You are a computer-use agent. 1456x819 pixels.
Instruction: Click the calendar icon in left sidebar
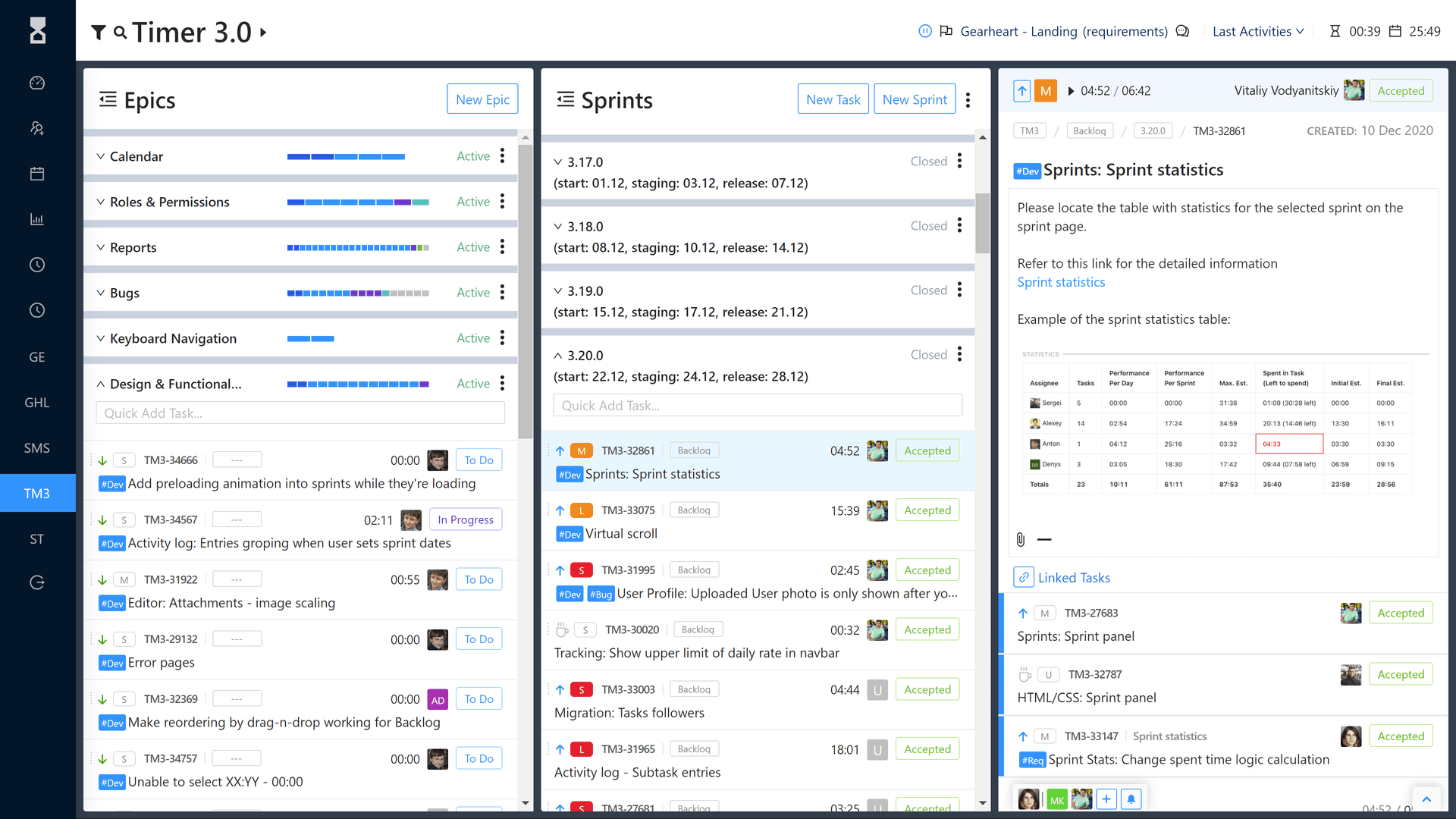click(x=38, y=174)
